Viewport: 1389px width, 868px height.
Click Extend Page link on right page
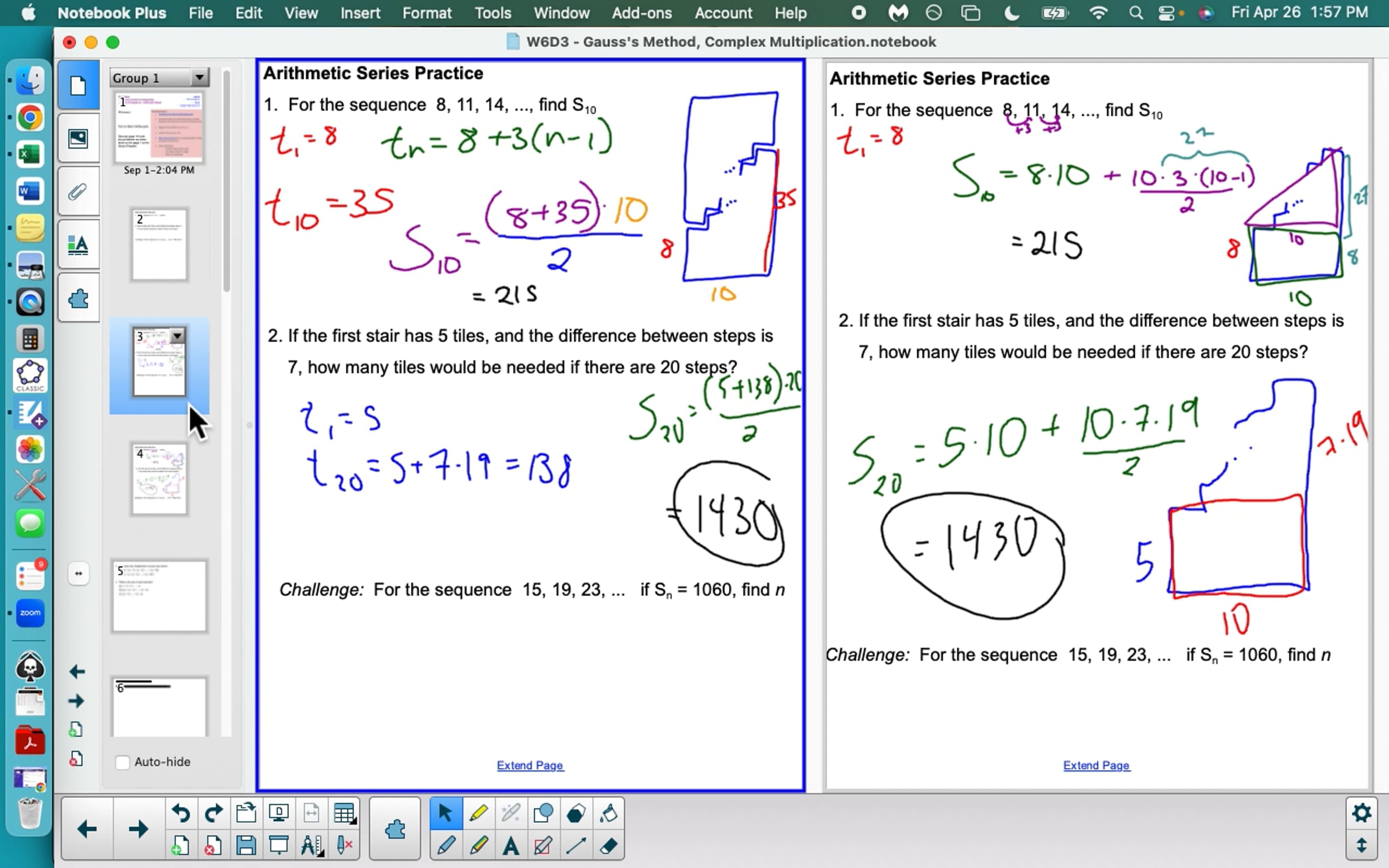pyautogui.click(x=1096, y=765)
